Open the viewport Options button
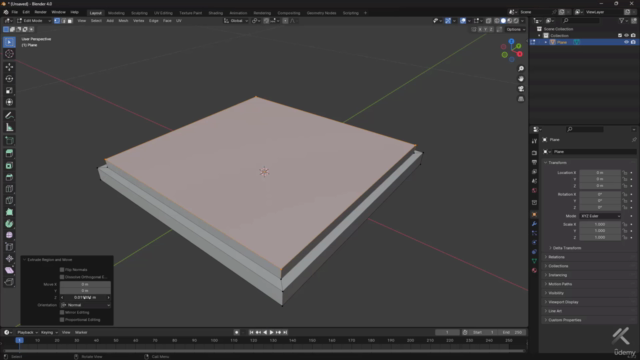 click(x=516, y=29)
